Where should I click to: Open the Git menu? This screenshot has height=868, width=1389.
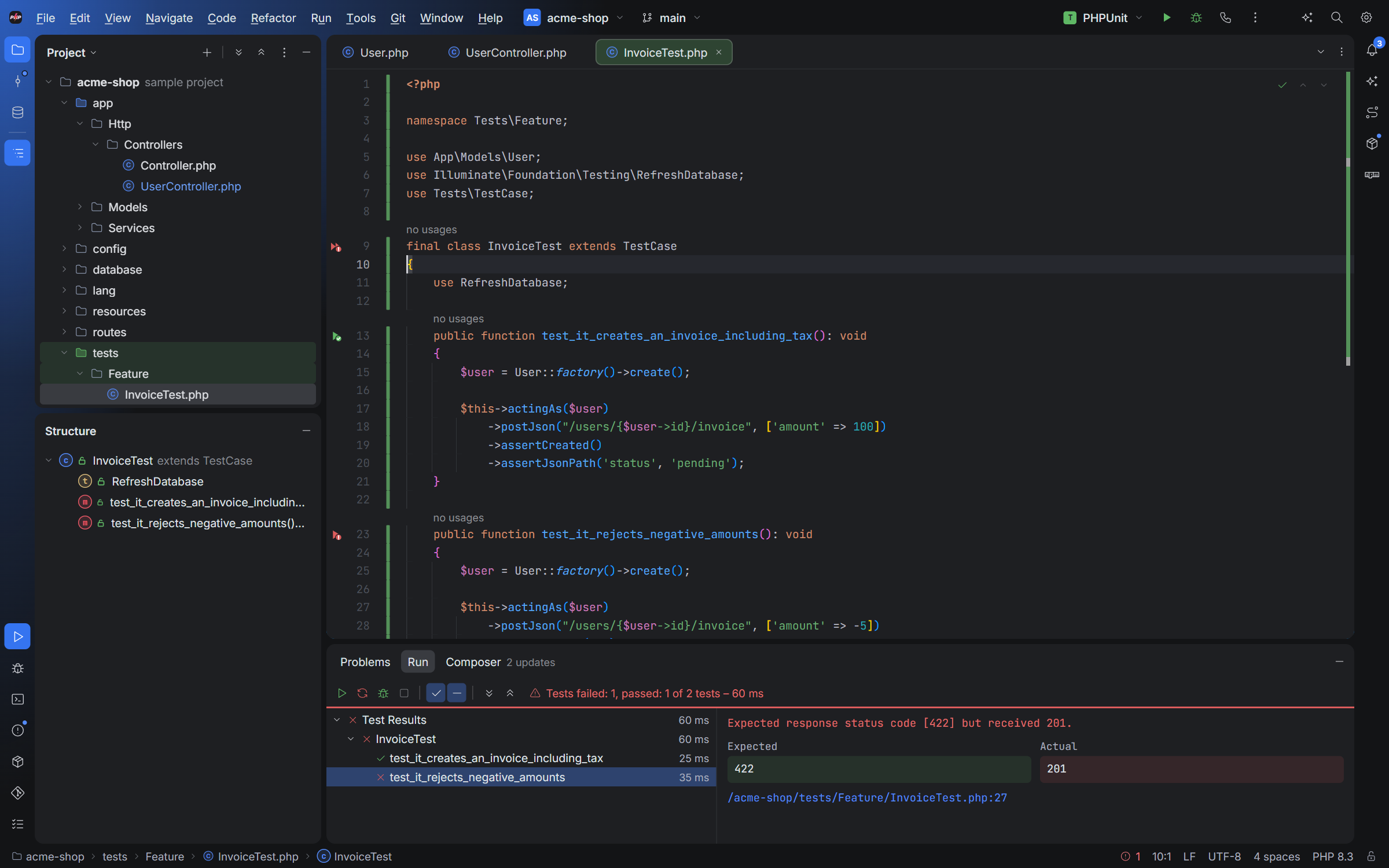398,18
